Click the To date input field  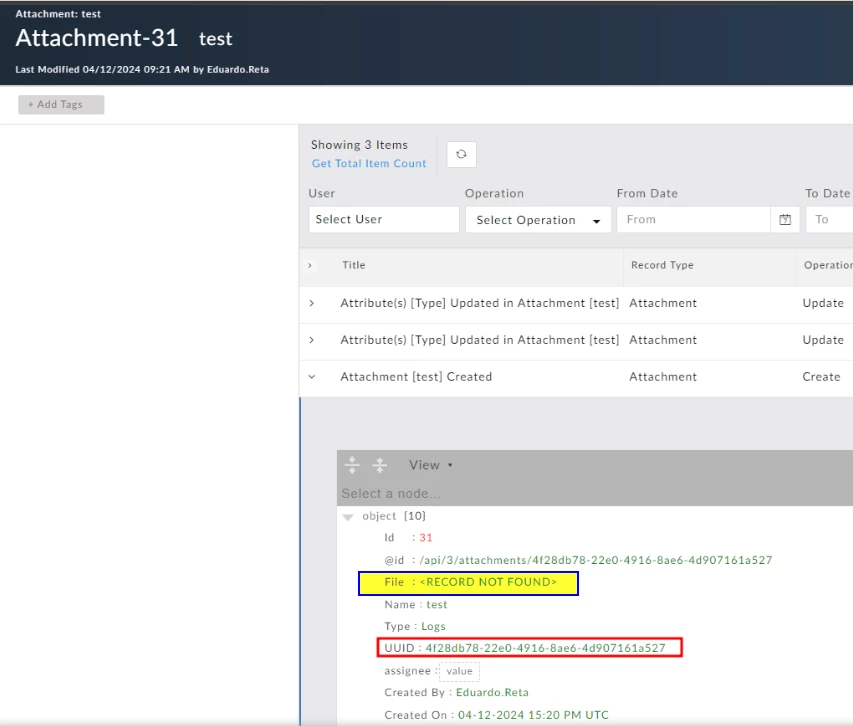pyautogui.click(x=830, y=220)
